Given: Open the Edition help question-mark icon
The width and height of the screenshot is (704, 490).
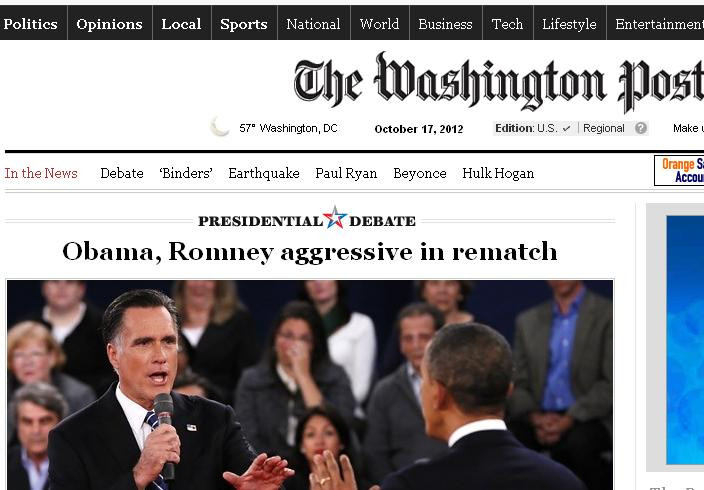Looking at the screenshot, I should pos(641,128).
